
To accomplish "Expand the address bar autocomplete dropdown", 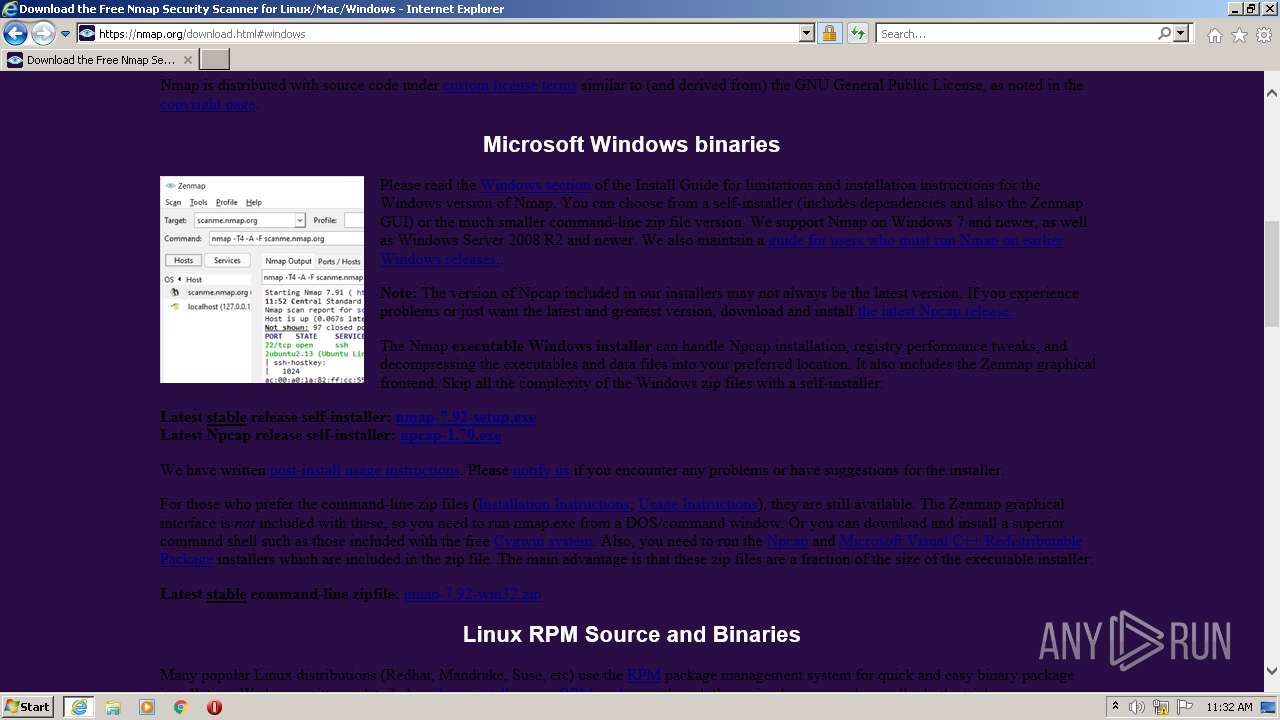I will (807, 34).
